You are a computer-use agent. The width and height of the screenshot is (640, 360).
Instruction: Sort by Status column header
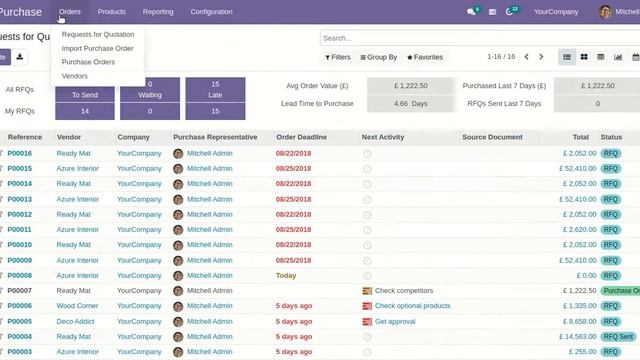tap(611, 137)
